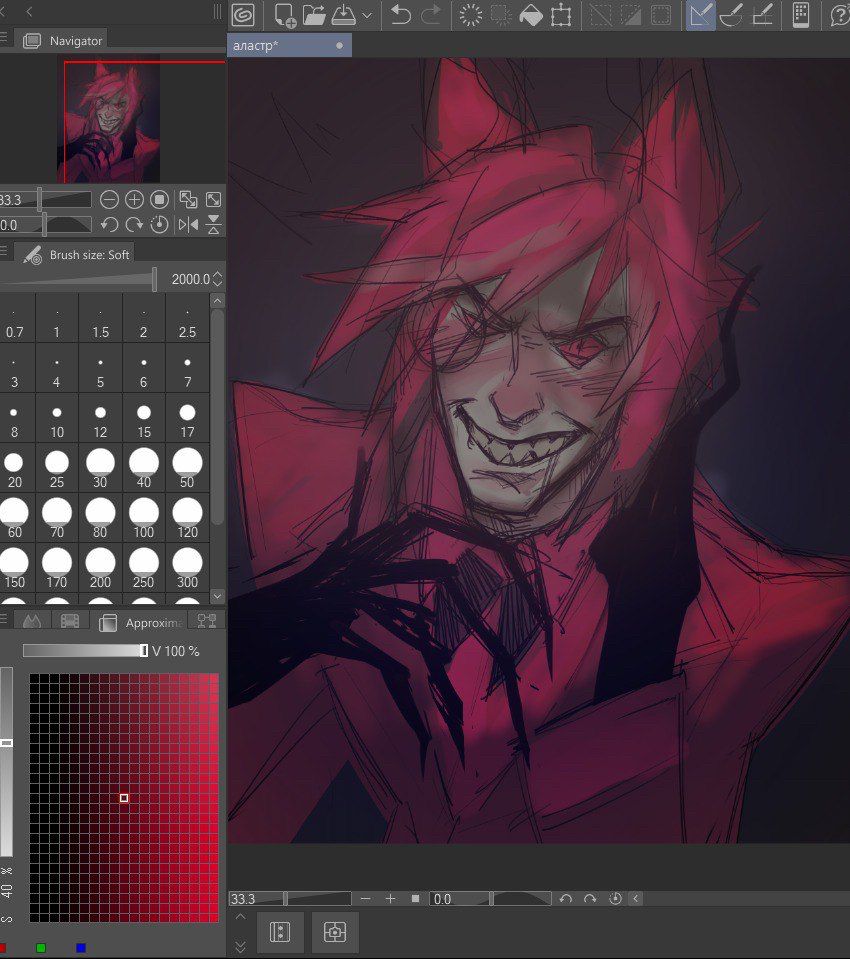This screenshot has width=850, height=959.
Task: Adjust the brush size slider
Action: point(79,280)
